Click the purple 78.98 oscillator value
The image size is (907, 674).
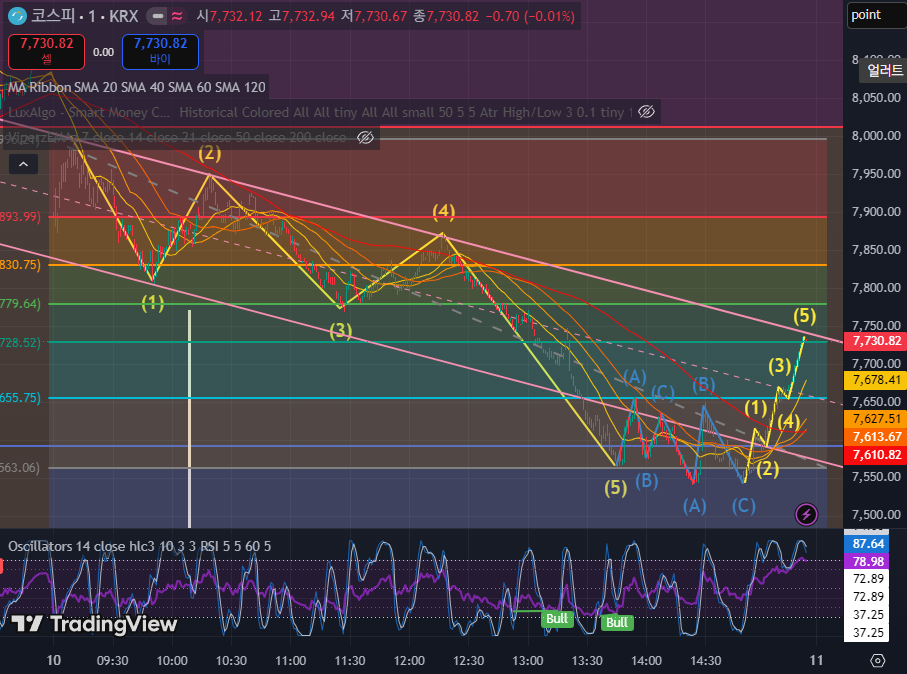click(868, 561)
